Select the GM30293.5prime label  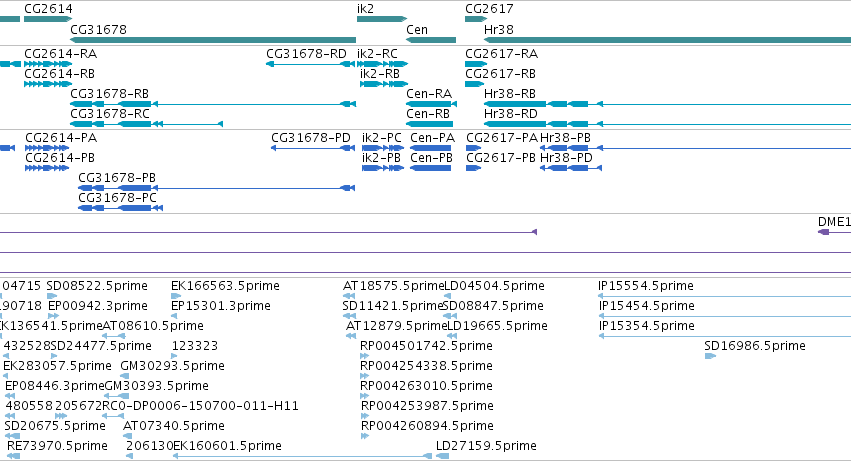pos(173,367)
